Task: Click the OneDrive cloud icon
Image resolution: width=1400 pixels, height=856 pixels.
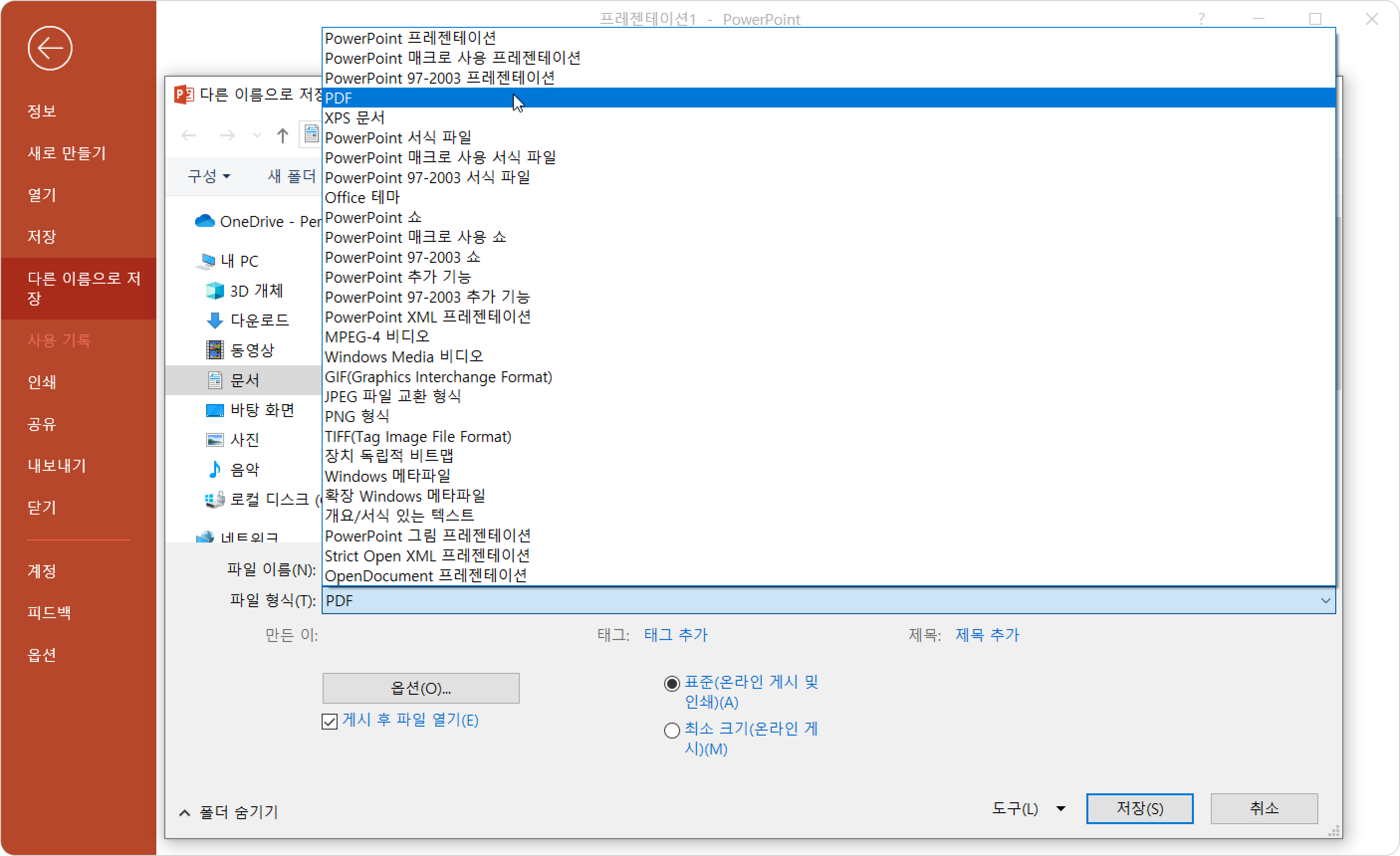Action: [x=205, y=221]
